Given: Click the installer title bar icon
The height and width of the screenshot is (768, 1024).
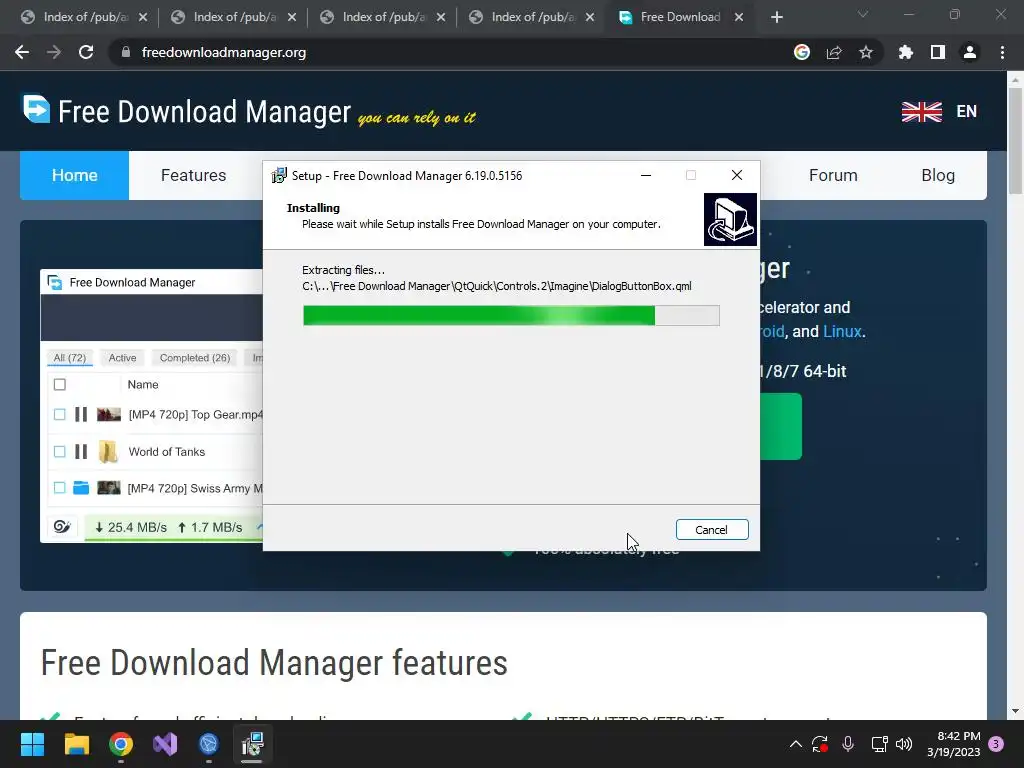Looking at the screenshot, I should coord(279,175).
